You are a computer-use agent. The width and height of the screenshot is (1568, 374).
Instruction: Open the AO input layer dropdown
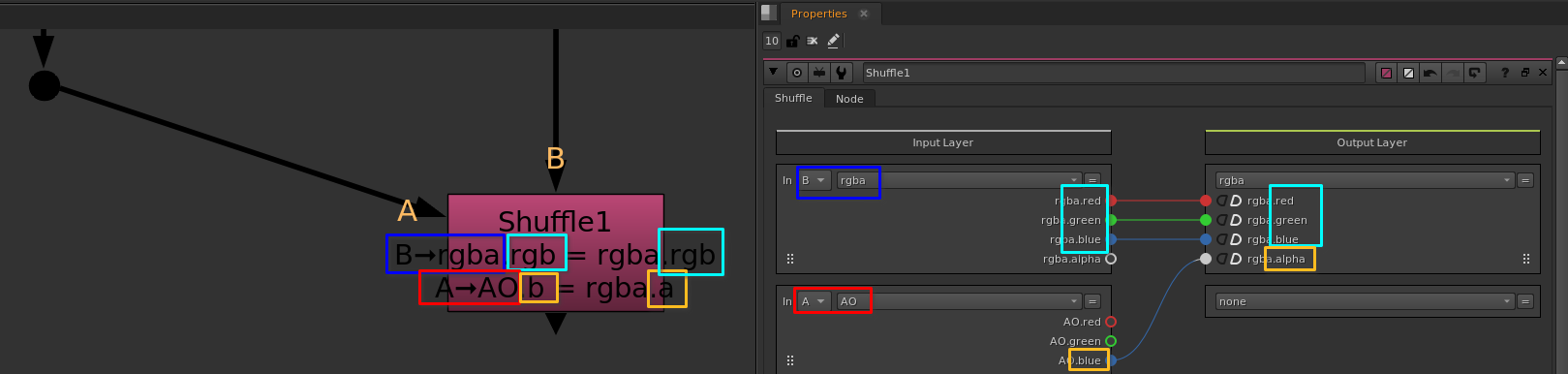click(959, 301)
